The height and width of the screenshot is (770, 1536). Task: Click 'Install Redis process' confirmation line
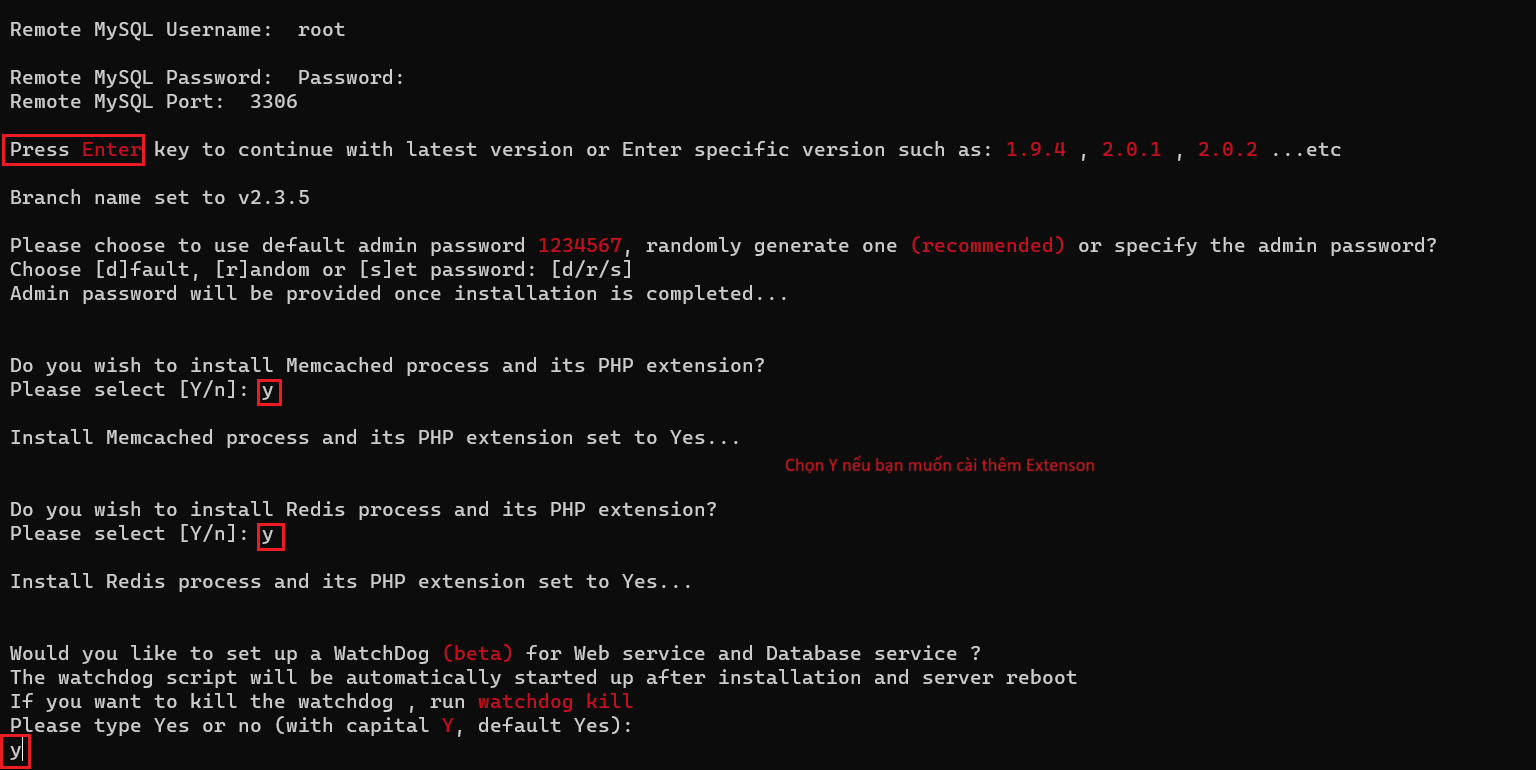click(x=351, y=582)
